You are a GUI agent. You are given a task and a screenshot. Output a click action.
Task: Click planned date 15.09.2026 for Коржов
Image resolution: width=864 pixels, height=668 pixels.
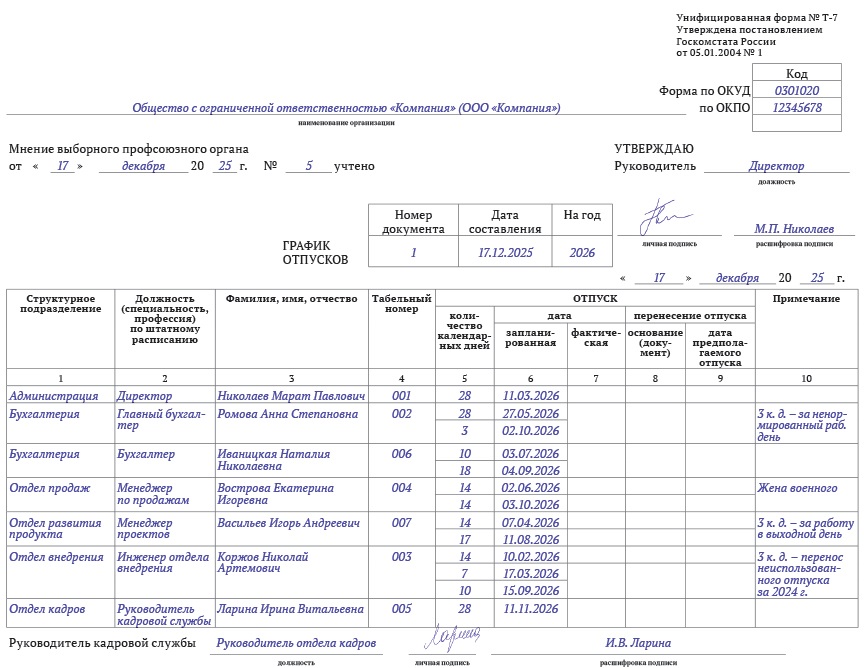point(531,590)
